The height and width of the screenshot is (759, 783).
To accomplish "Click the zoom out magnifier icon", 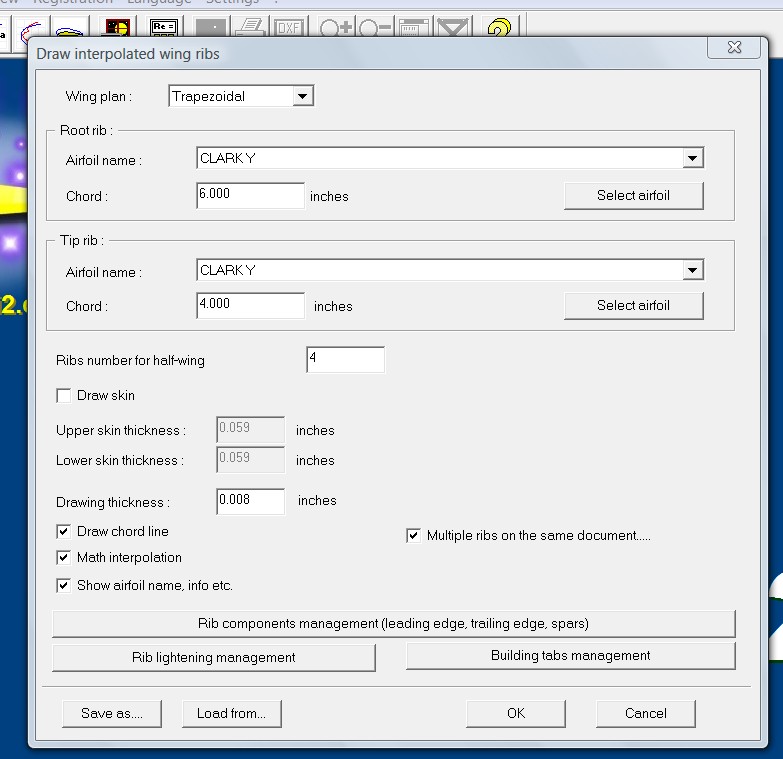I will [374, 27].
